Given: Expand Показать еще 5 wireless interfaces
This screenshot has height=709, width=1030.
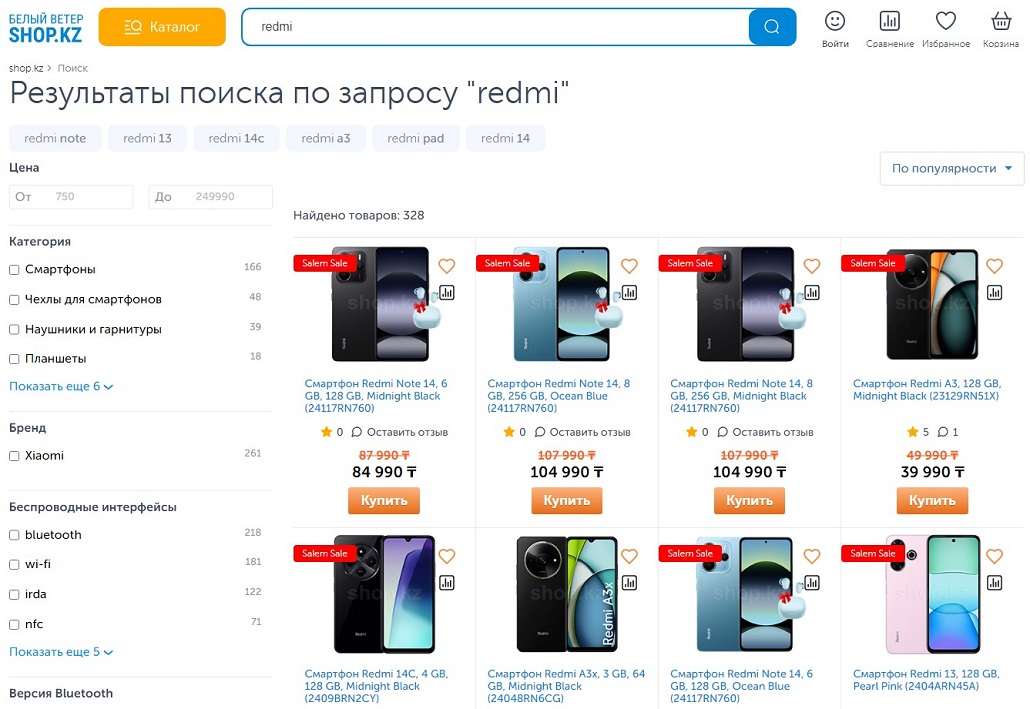Looking at the screenshot, I should pos(61,653).
